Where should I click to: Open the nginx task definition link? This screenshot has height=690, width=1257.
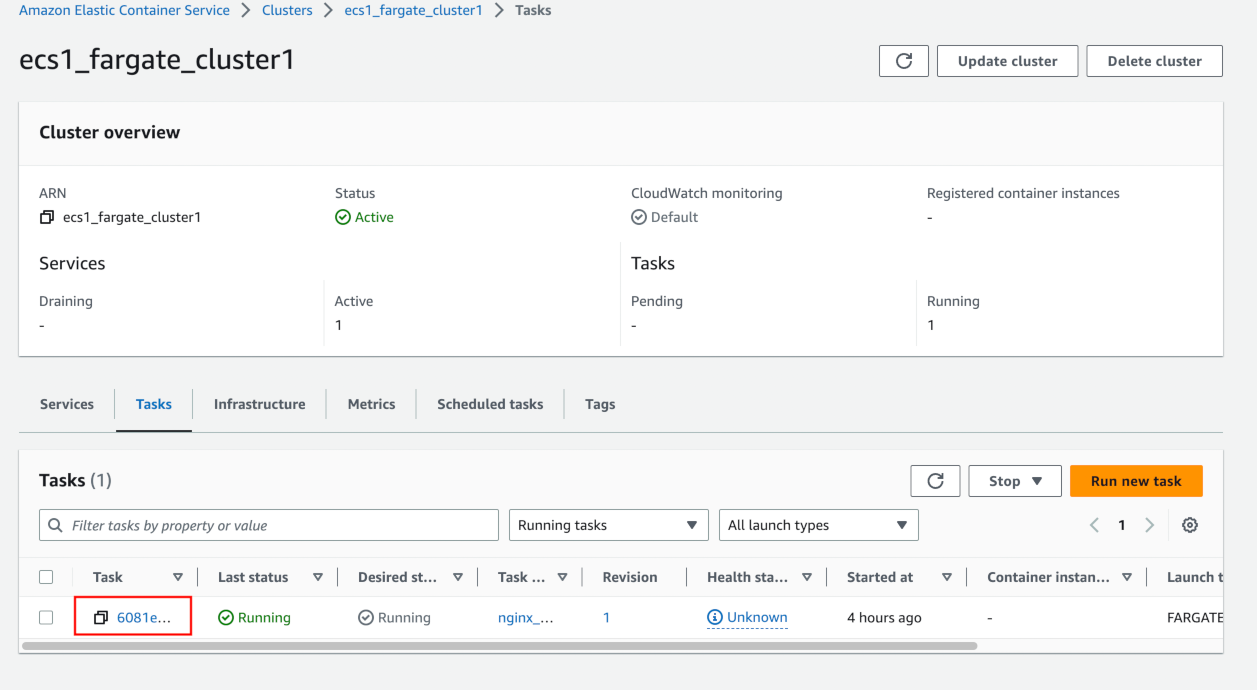[x=526, y=618]
